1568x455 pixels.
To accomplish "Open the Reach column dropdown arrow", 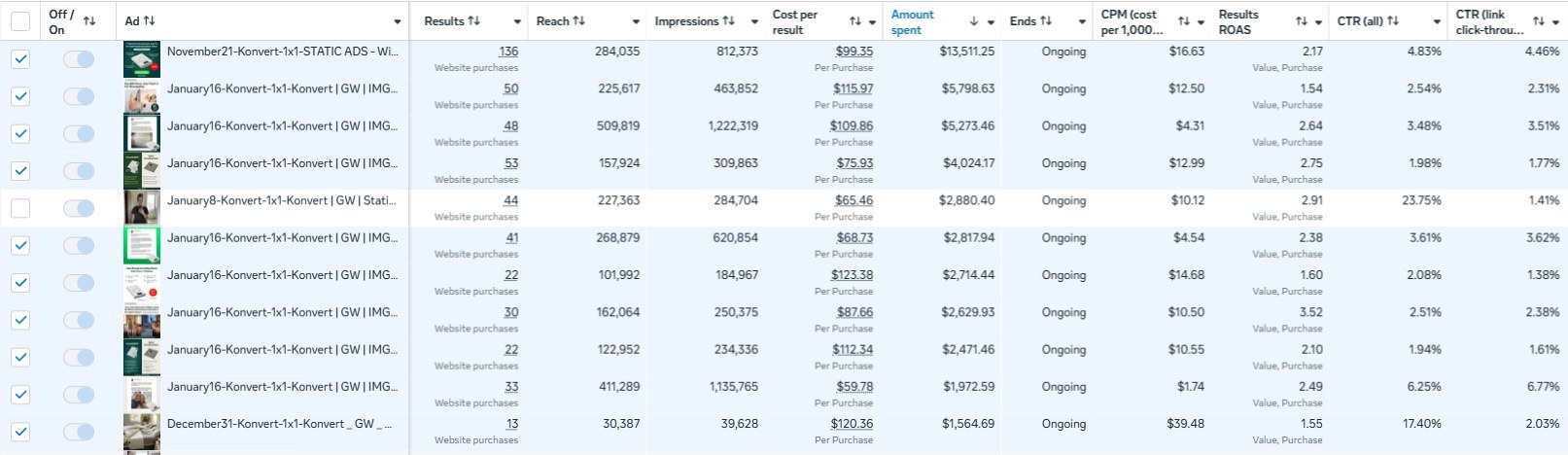I will coord(636,22).
